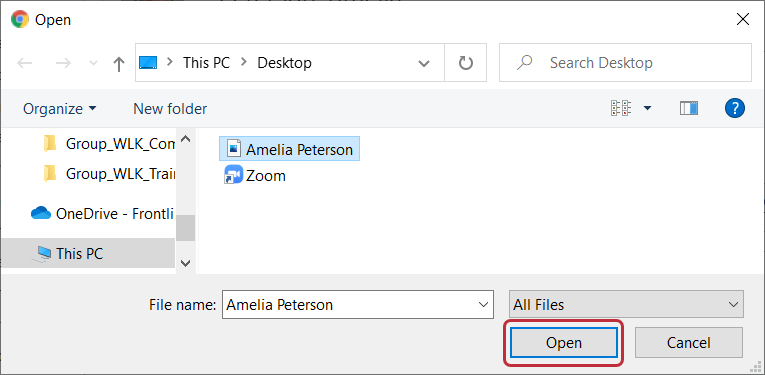765x375 pixels.
Task: Open view options dropdown arrow
Action: [647, 108]
